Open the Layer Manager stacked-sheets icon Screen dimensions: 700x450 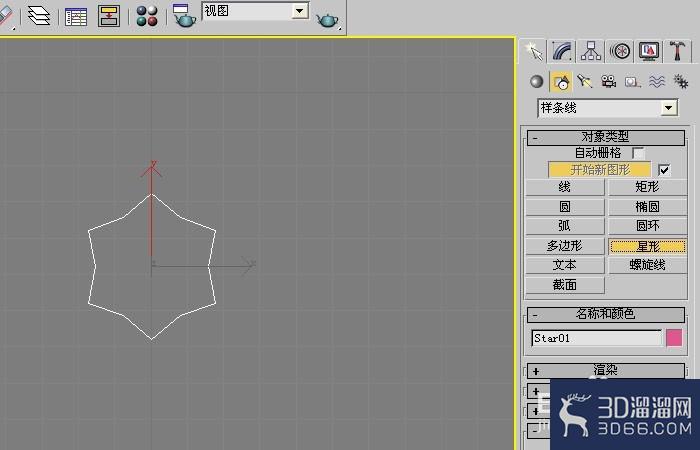tap(39, 16)
